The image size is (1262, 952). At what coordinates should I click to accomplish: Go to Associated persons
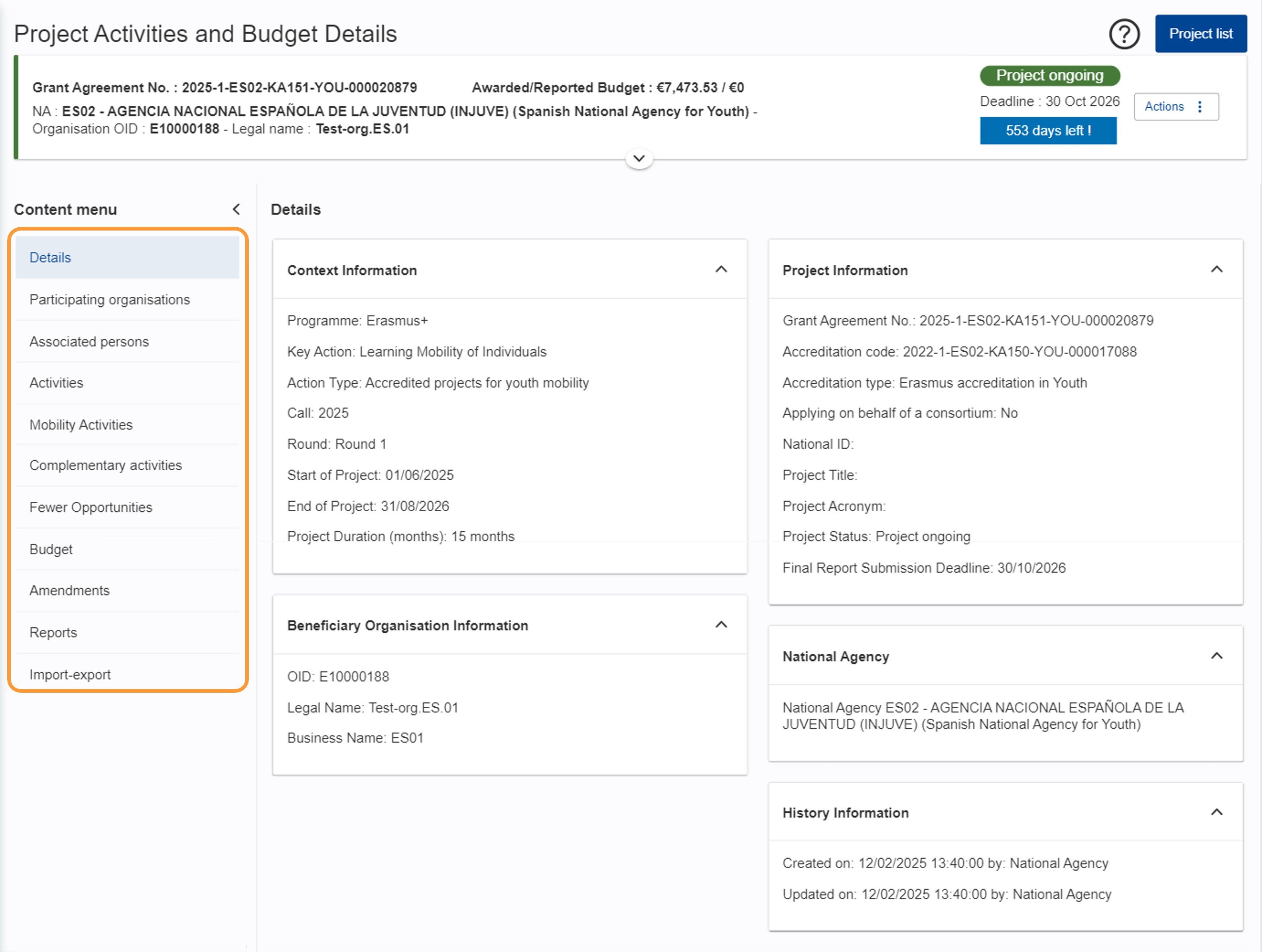pos(127,341)
